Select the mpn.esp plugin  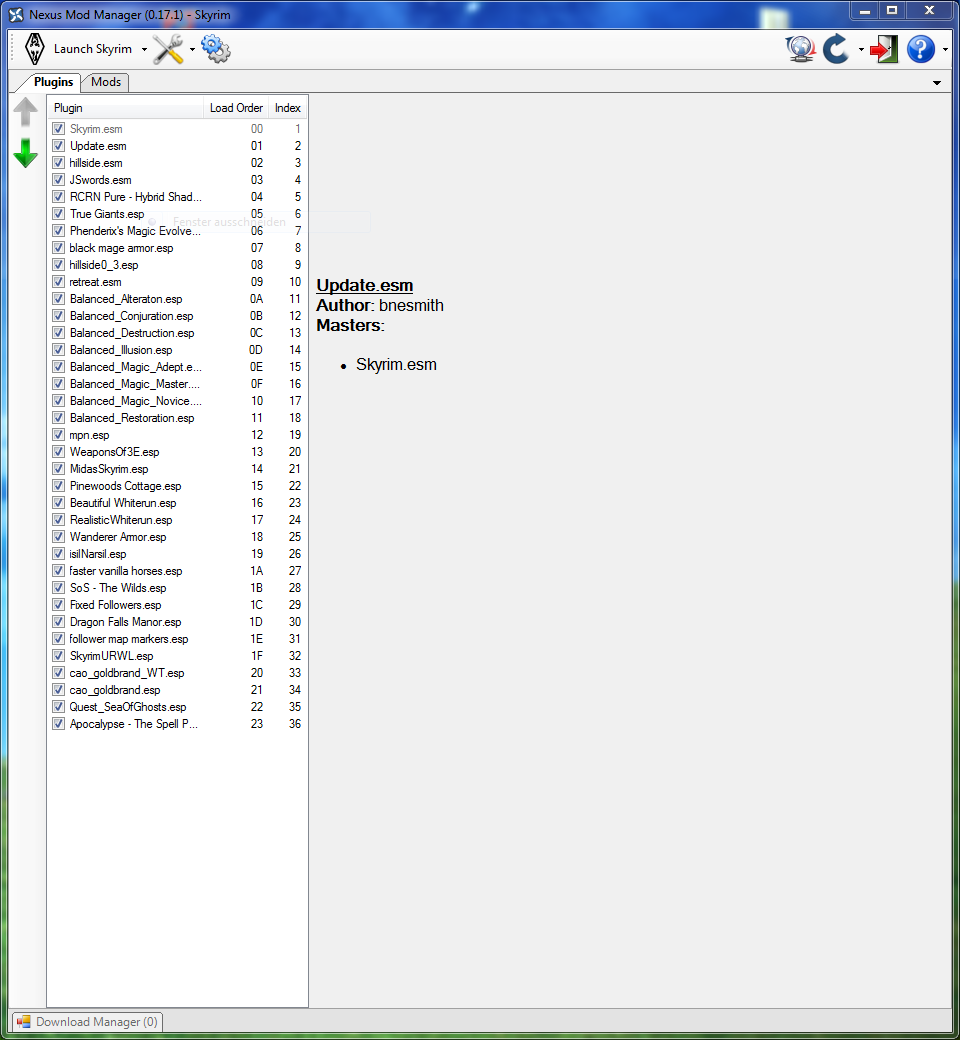(177, 435)
